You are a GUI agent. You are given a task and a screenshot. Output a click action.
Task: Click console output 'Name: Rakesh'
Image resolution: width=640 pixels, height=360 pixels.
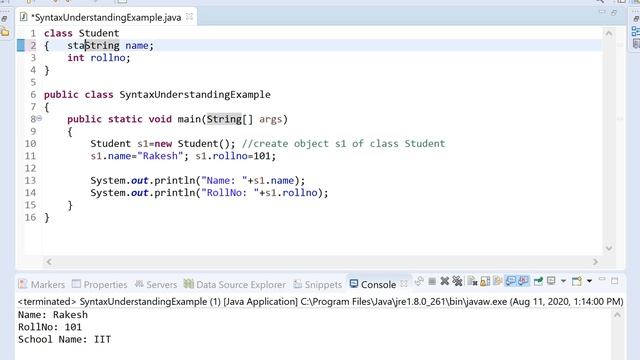[53, 315]
